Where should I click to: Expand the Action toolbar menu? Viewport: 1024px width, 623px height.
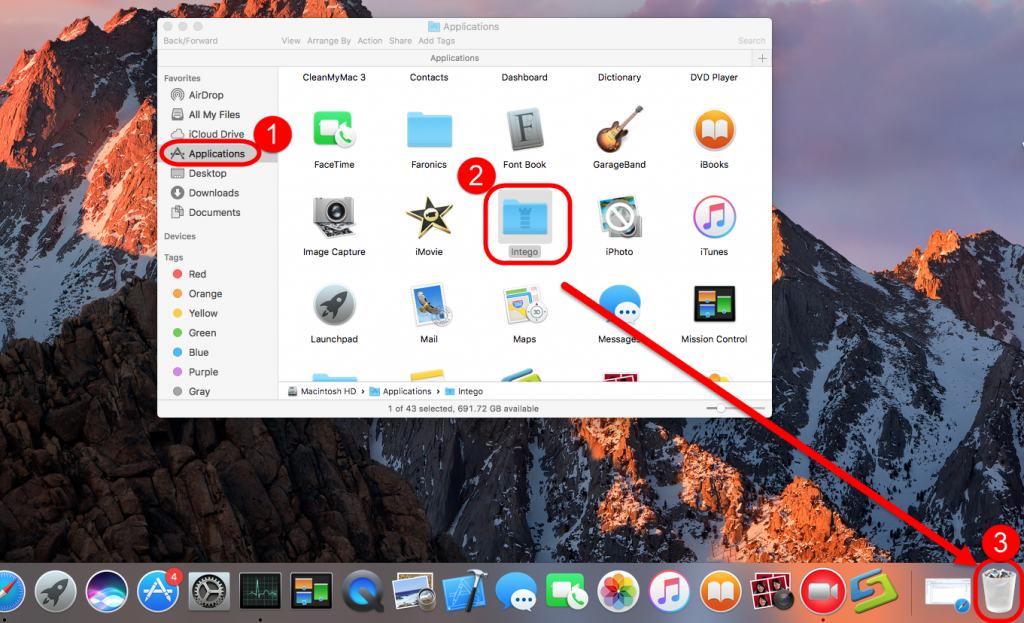[370, 41]
